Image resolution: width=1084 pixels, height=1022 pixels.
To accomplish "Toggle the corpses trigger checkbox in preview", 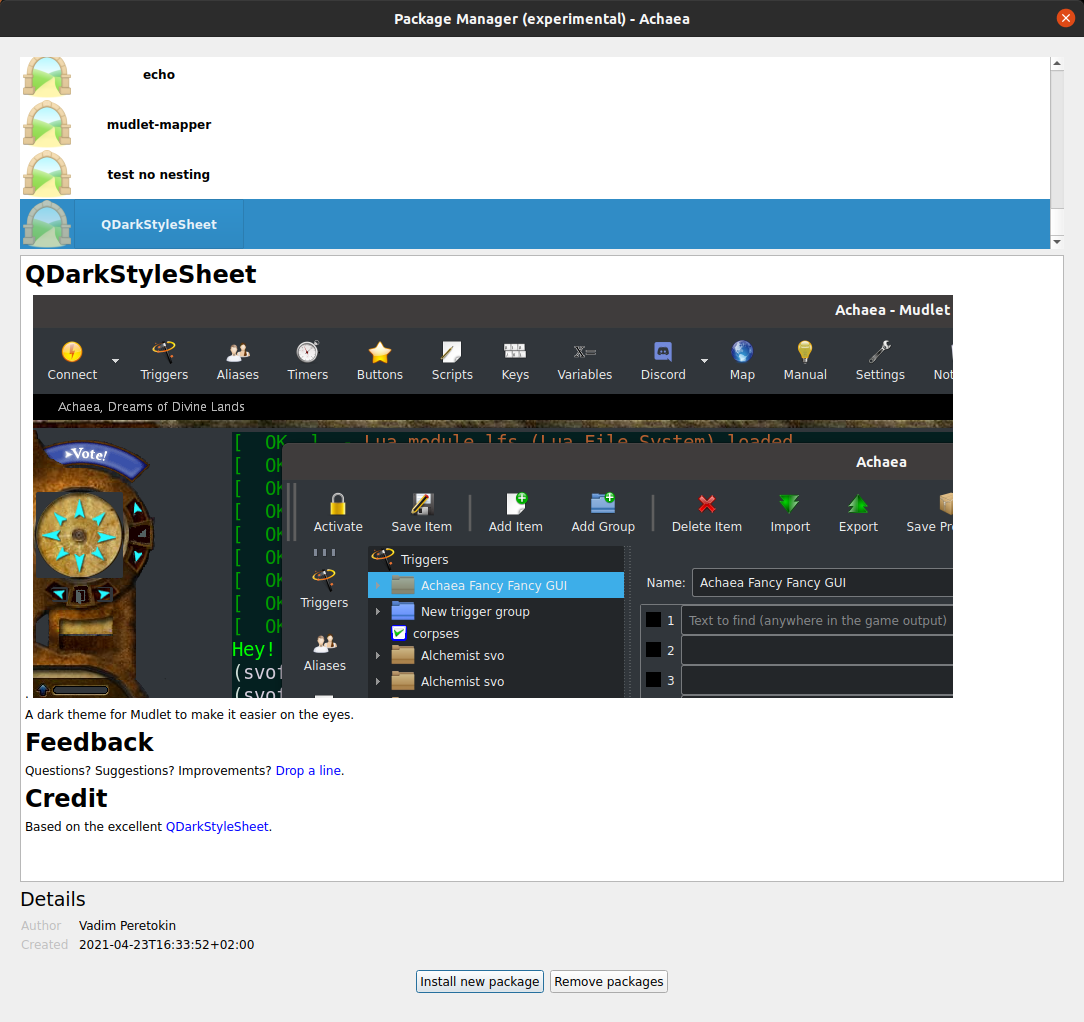I will pos(399,633).
